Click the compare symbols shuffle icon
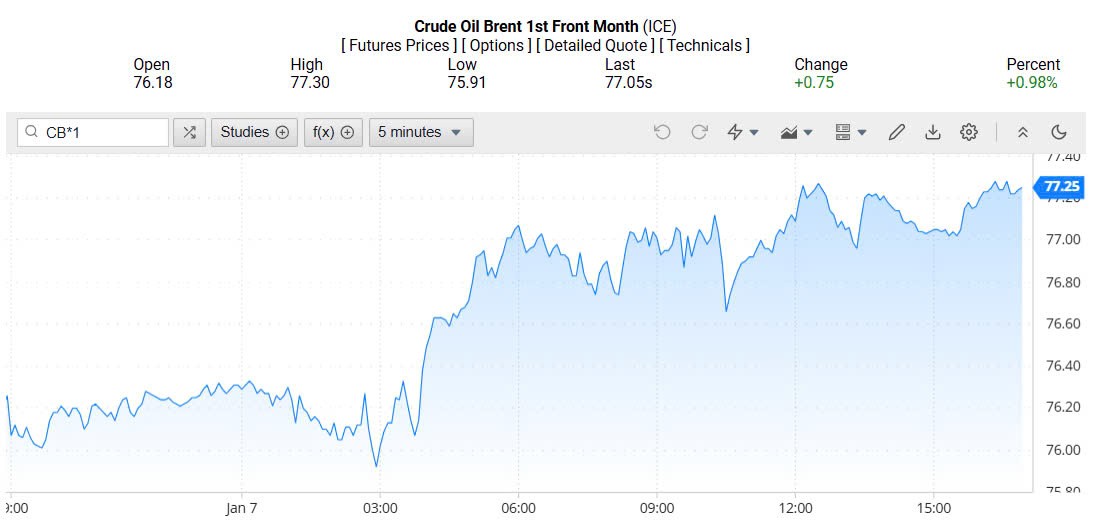This screenshot has height=521, width=1104. pos(190,132)
